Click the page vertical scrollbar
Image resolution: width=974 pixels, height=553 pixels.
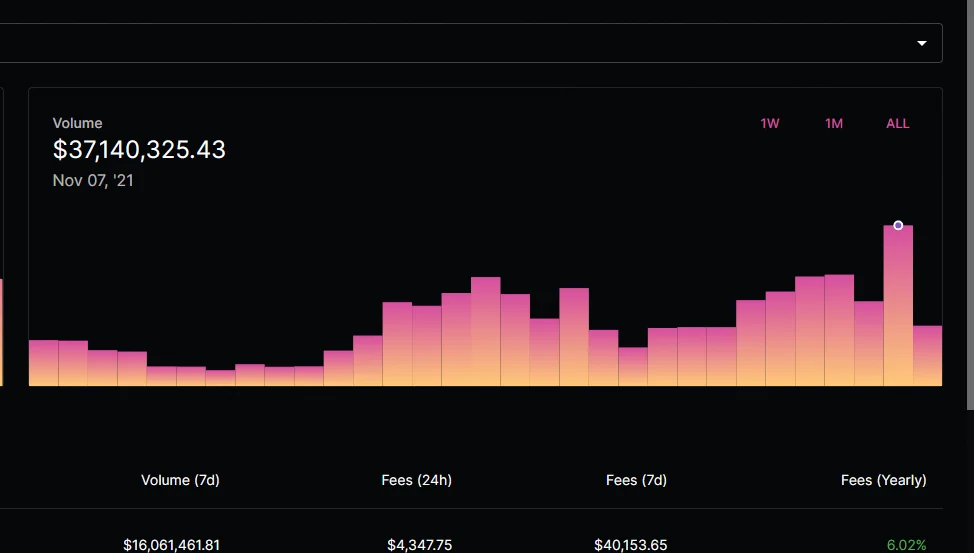[970, 205]
